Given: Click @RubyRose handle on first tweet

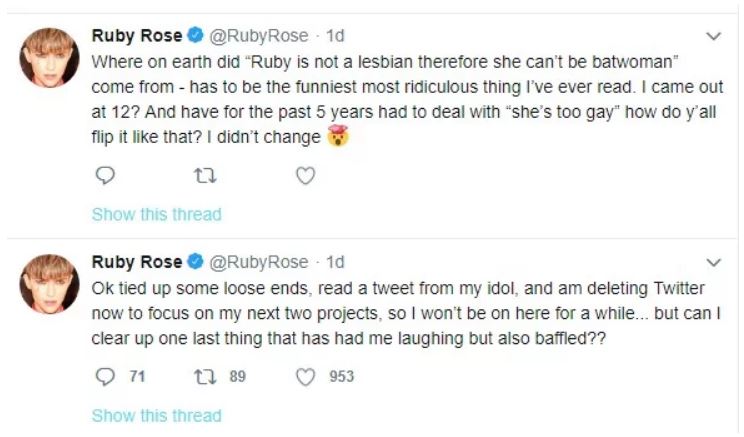Looking at the screenshot, I should point(258,37).
